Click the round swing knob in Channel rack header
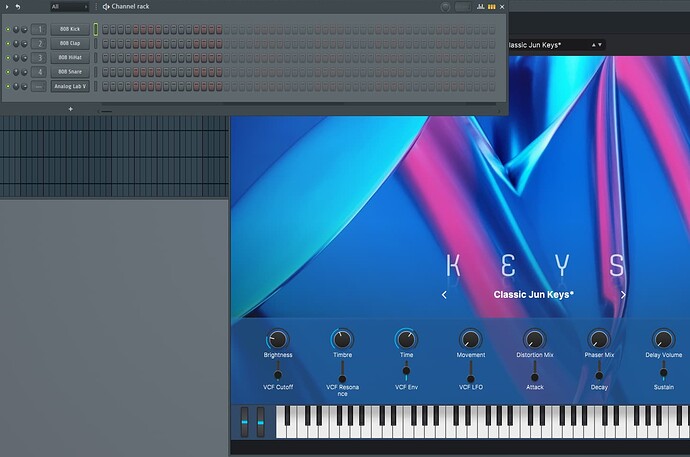The height and width of the screenshot is (457, 690). 445,7
